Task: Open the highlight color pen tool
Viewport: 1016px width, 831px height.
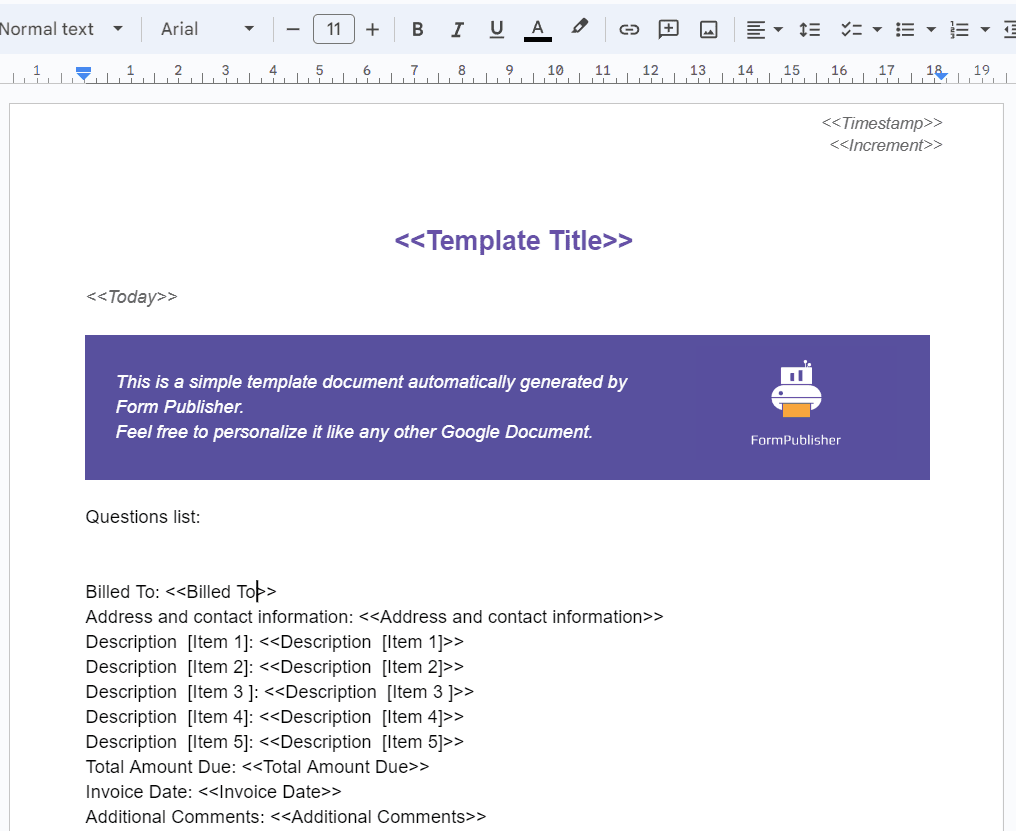Action: 579,28
